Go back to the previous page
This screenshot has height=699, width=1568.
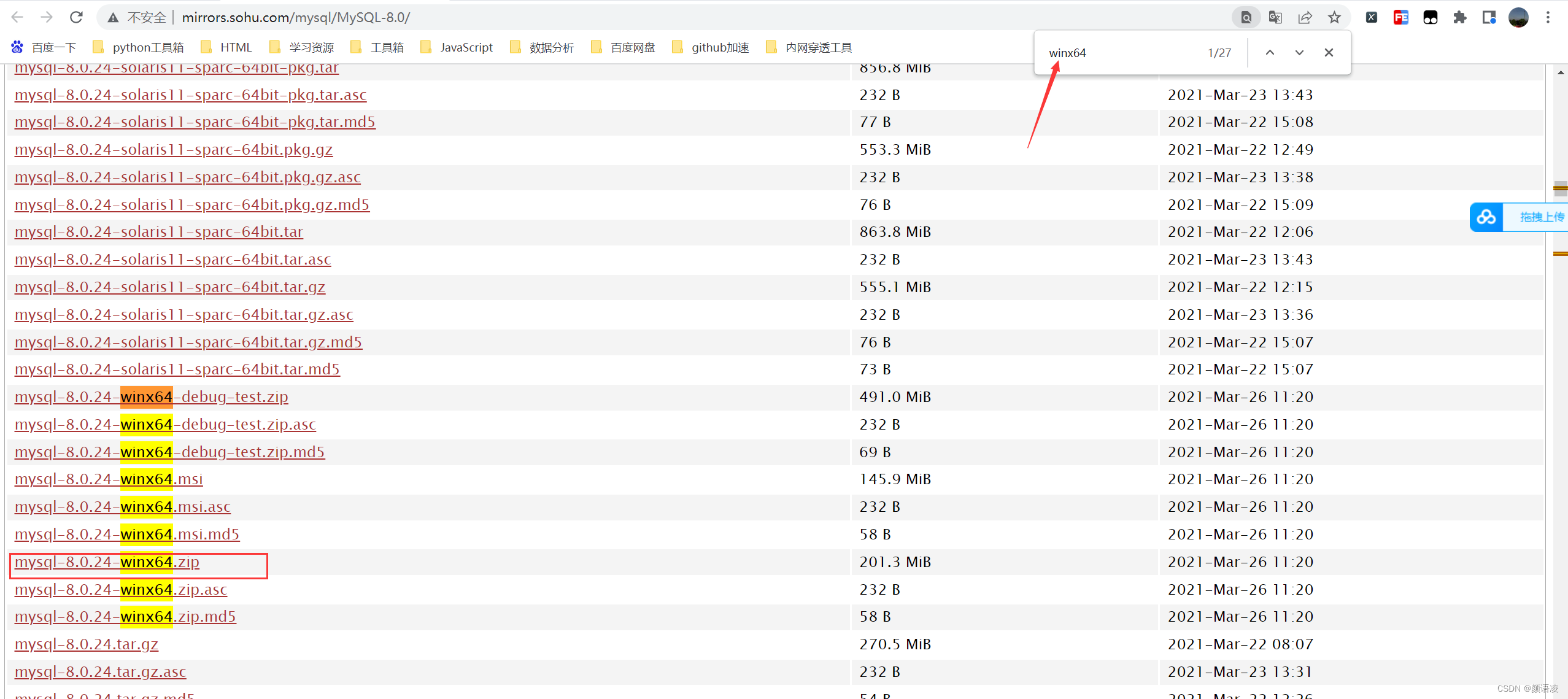coord(17,17)
